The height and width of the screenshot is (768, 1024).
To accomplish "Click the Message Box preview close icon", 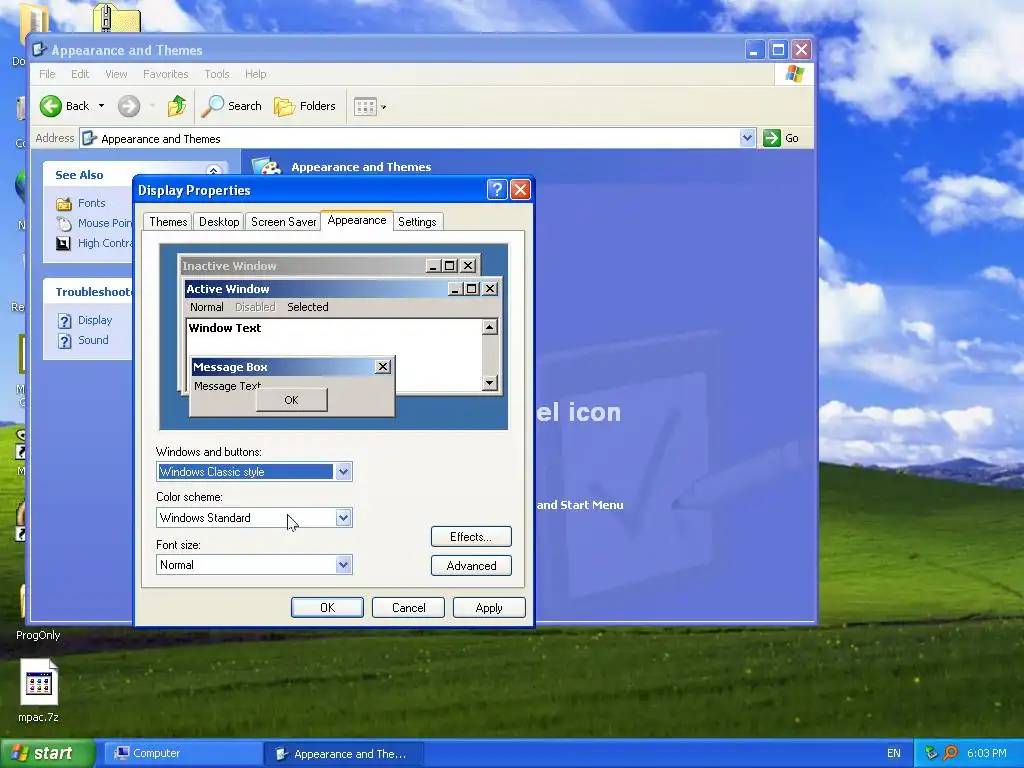I will click(x=383, y=366).
